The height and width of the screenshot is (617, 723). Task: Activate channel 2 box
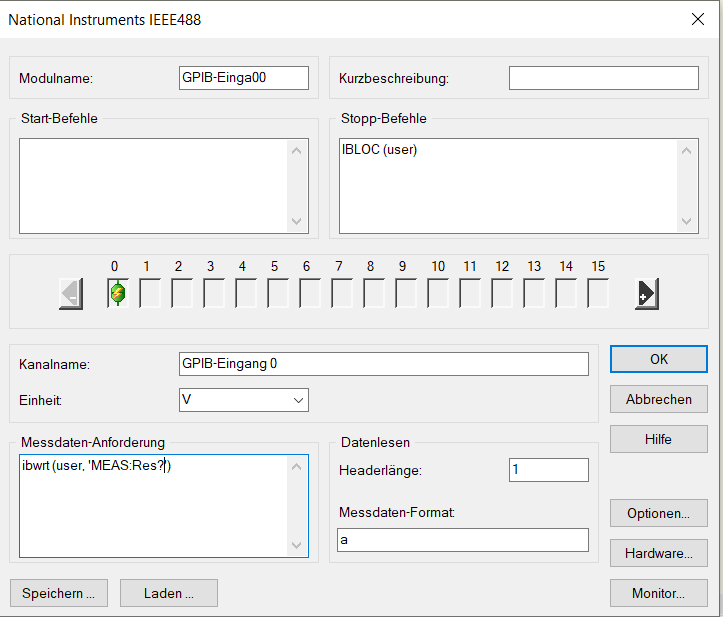(182, 293)
